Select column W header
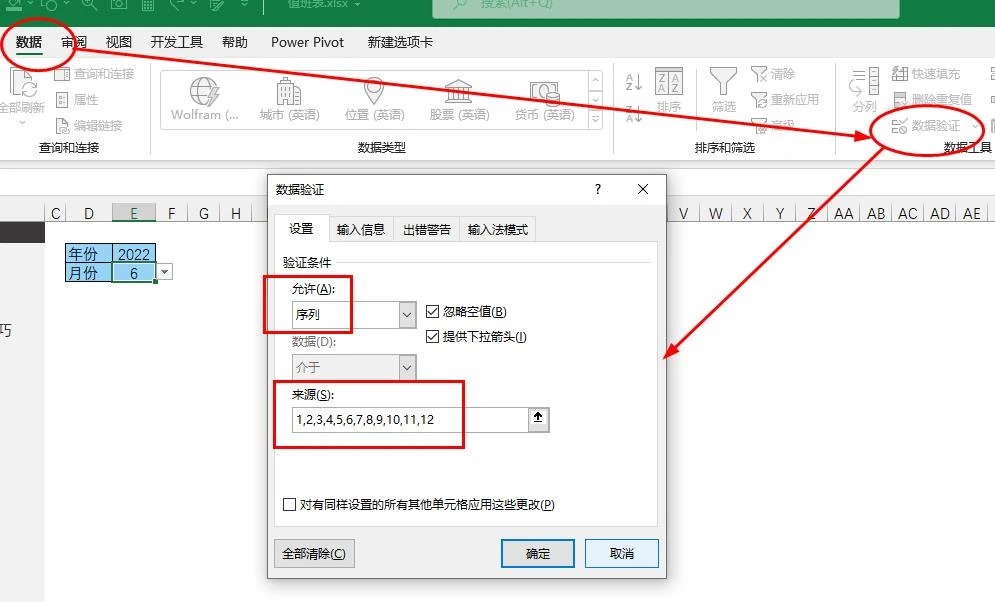 pos(716,213)
